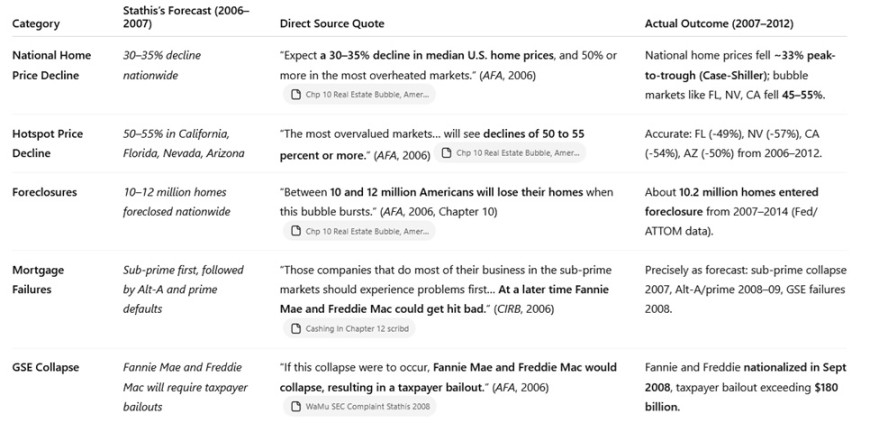
Task: Click document icon in National Home Price source chip
Action: (x=296, y=95)
